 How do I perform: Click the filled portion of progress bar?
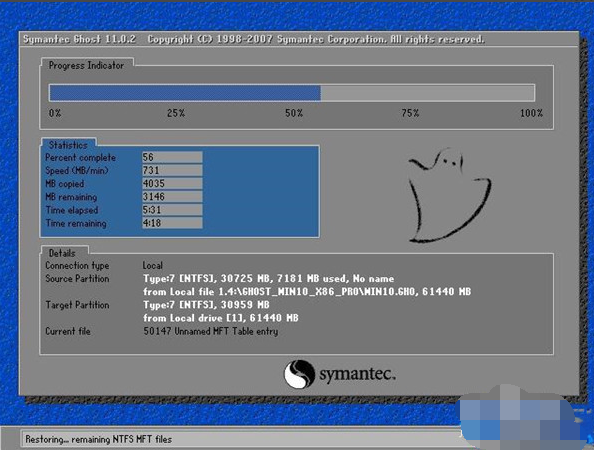click(185, 93)
